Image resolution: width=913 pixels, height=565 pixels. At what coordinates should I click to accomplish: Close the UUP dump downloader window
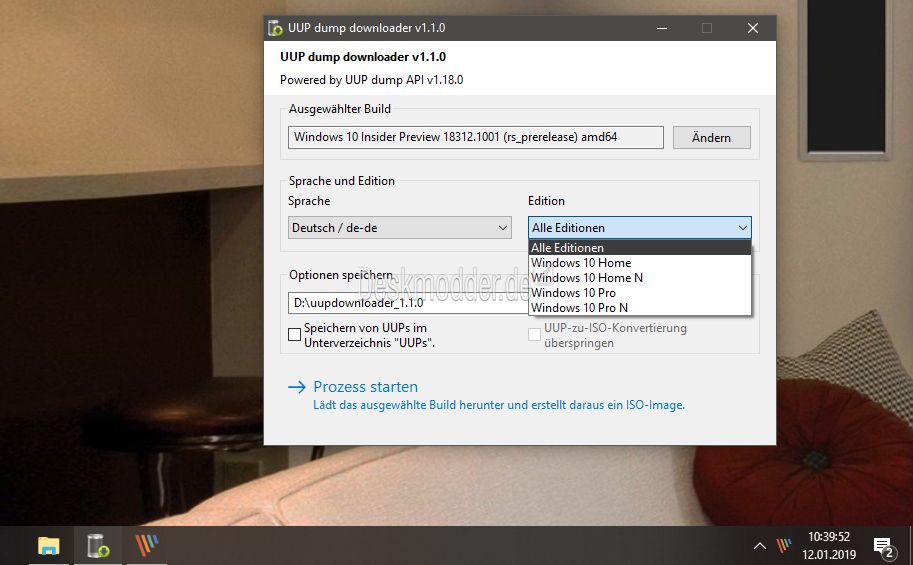tap(753, 28)
